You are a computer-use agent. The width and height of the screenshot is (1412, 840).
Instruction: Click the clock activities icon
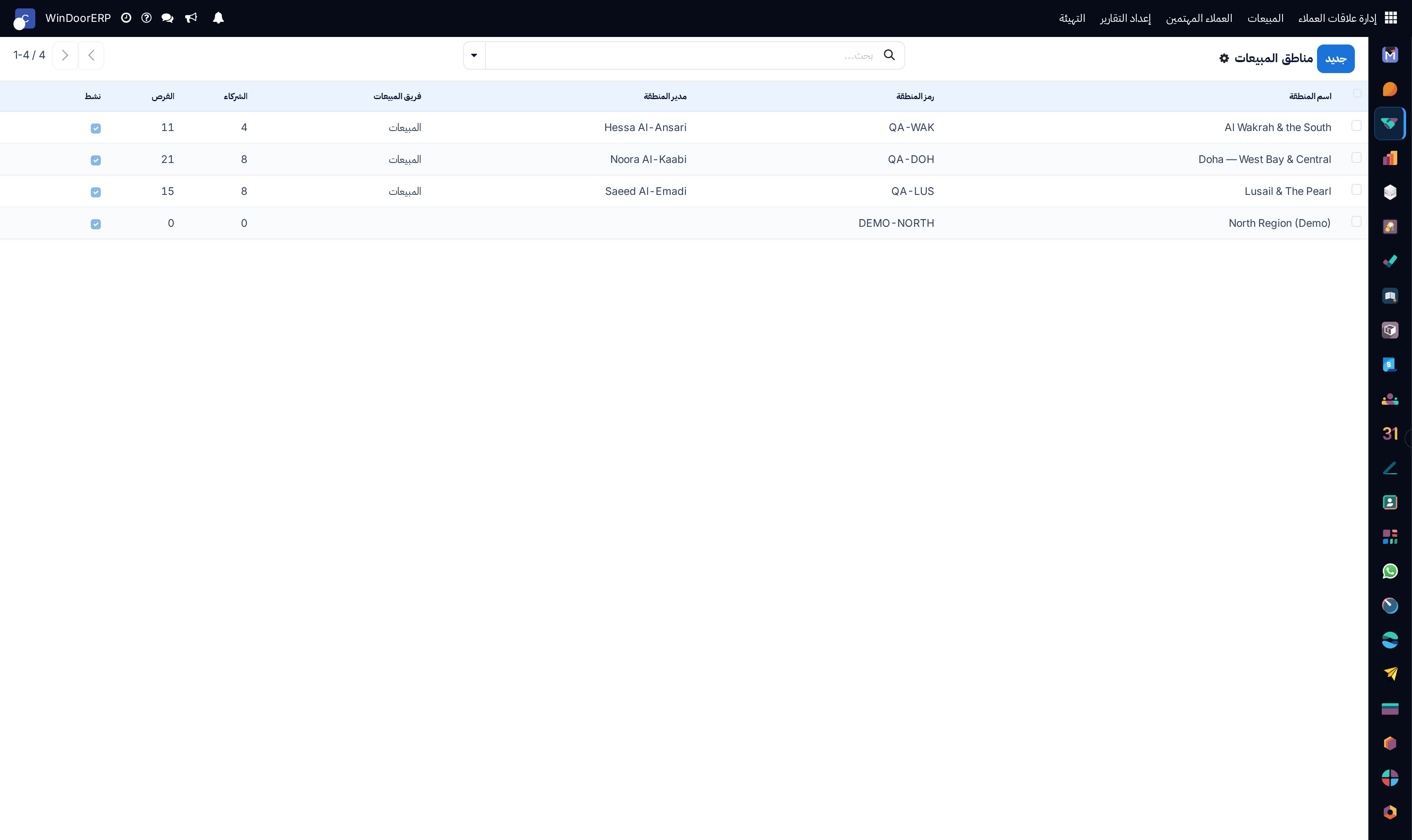(x=126, y=18)
